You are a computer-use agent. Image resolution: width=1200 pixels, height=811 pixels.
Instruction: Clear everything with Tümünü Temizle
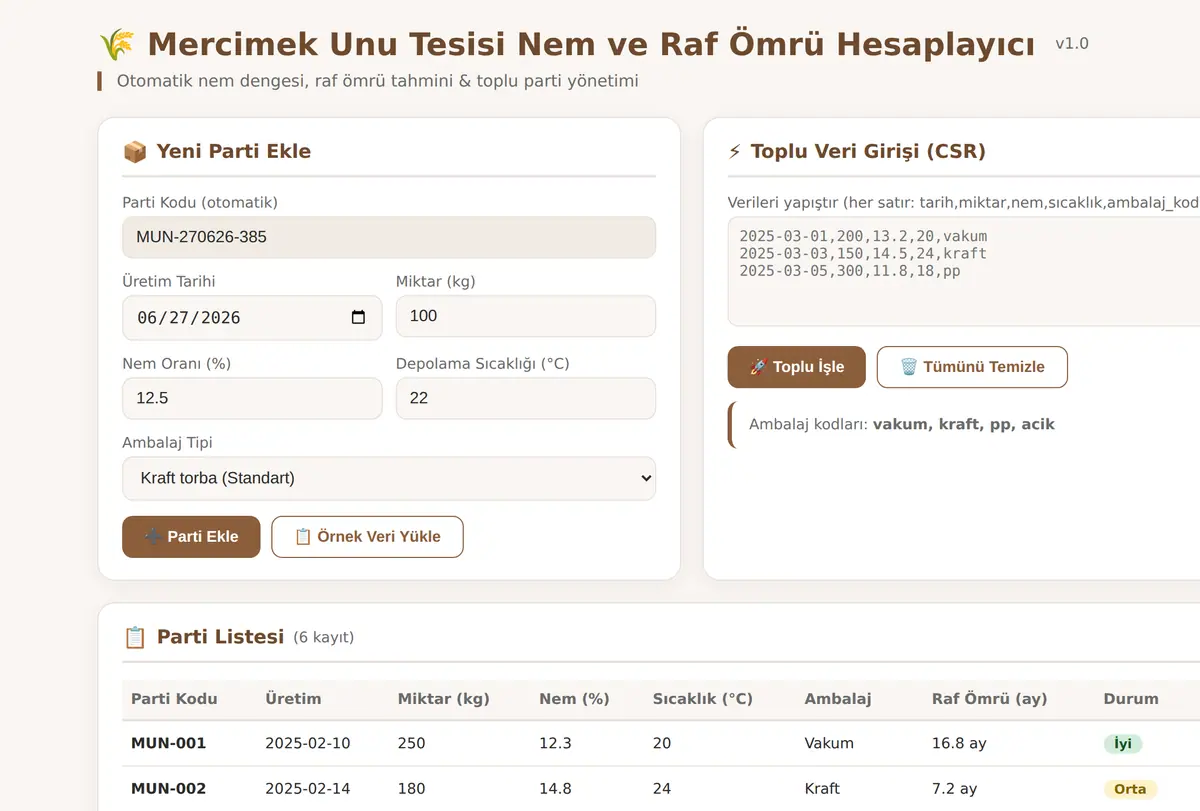point(972,367)
